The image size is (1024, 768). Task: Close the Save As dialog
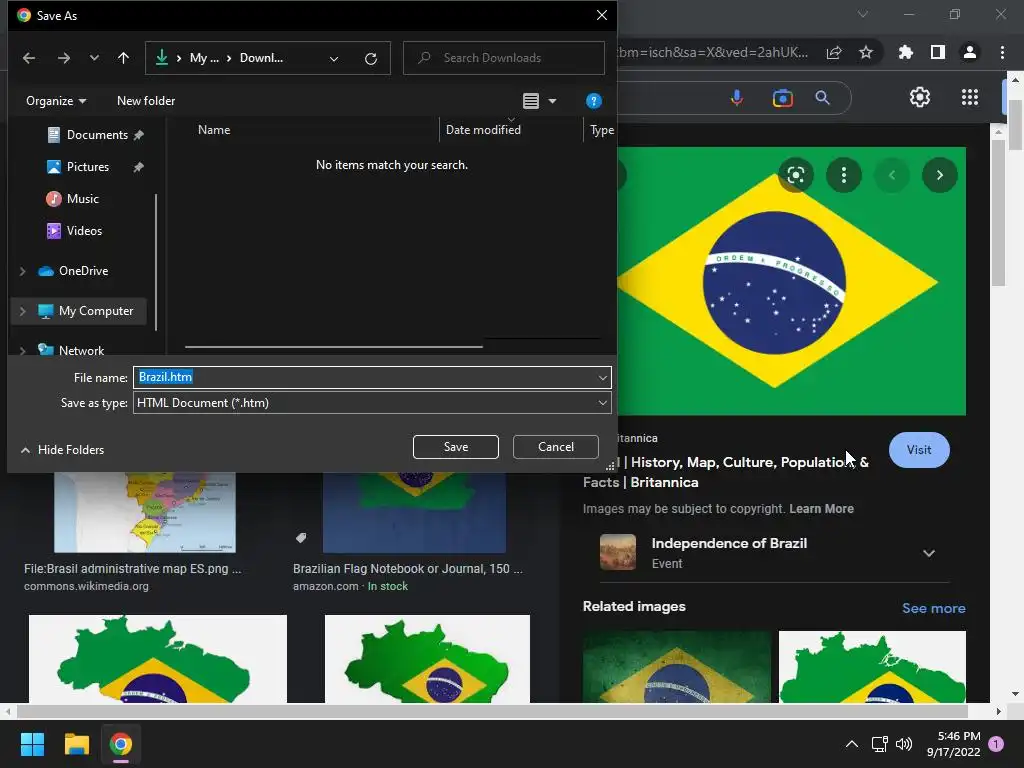click(x=601, y=15)
